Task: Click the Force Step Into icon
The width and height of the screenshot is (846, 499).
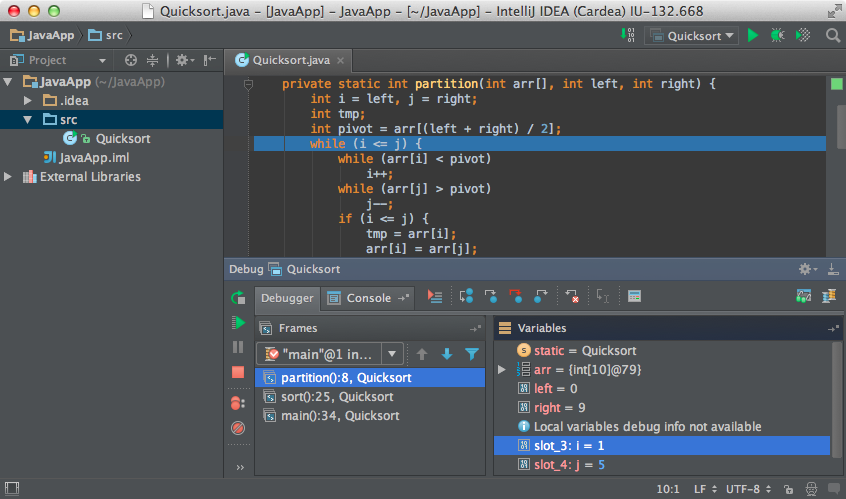Action: pyautogui.click(x=516, y=296)
